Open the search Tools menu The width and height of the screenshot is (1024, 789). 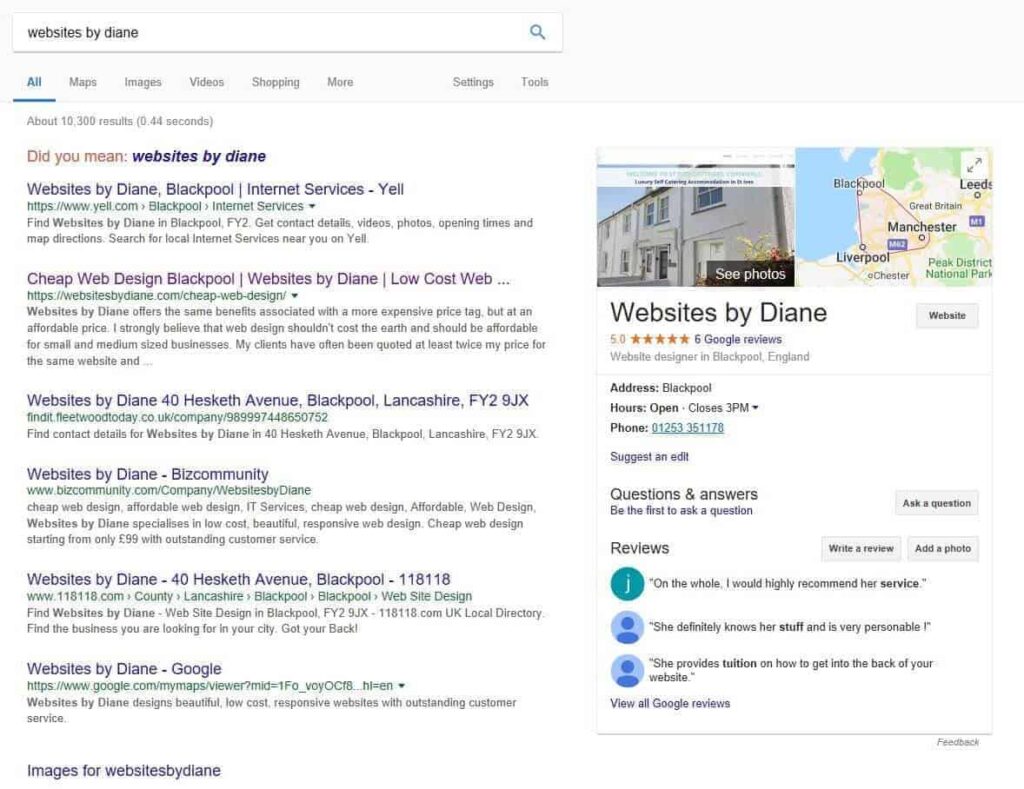click(535, 82)
